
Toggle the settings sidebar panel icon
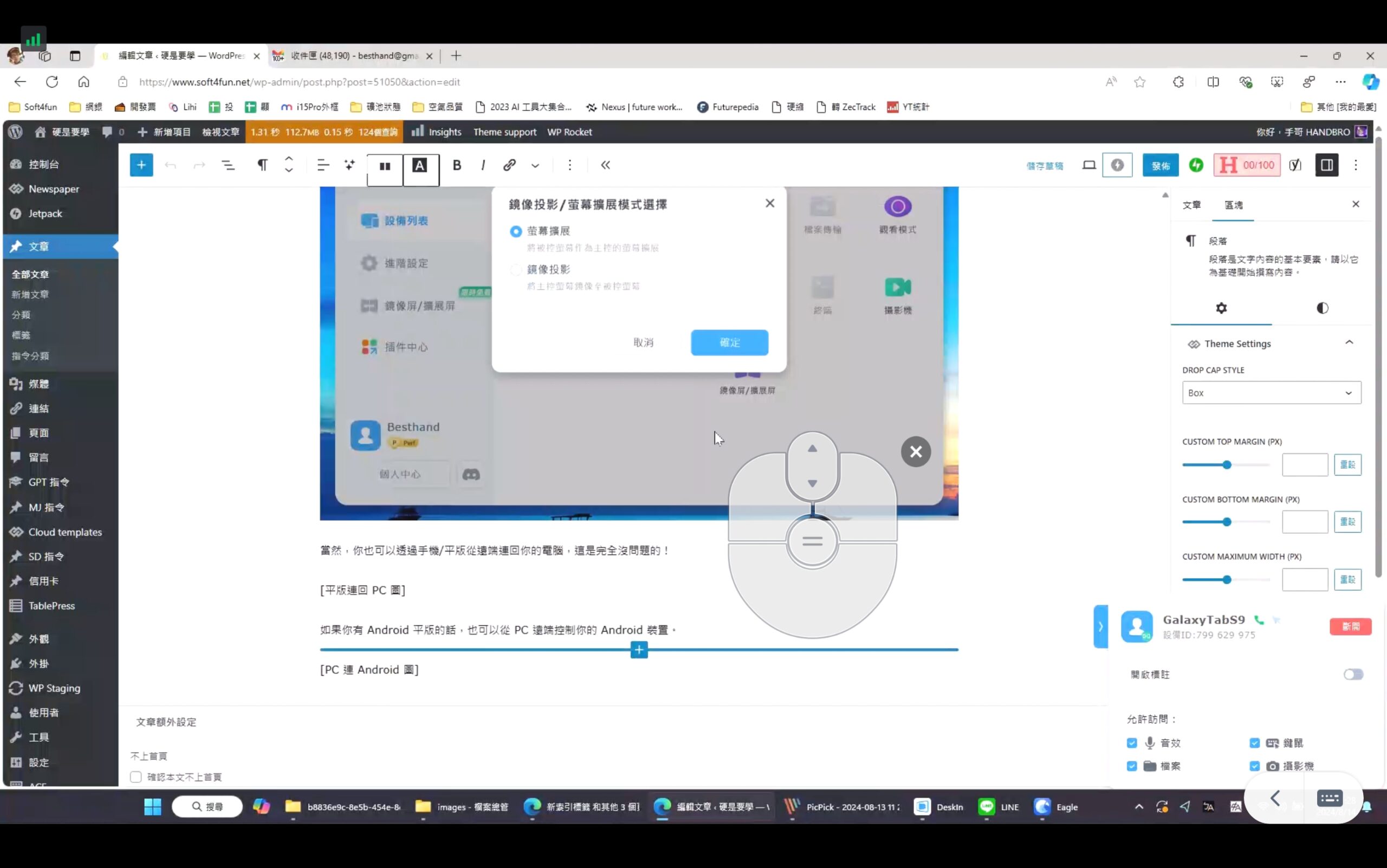pos(1326,165)
